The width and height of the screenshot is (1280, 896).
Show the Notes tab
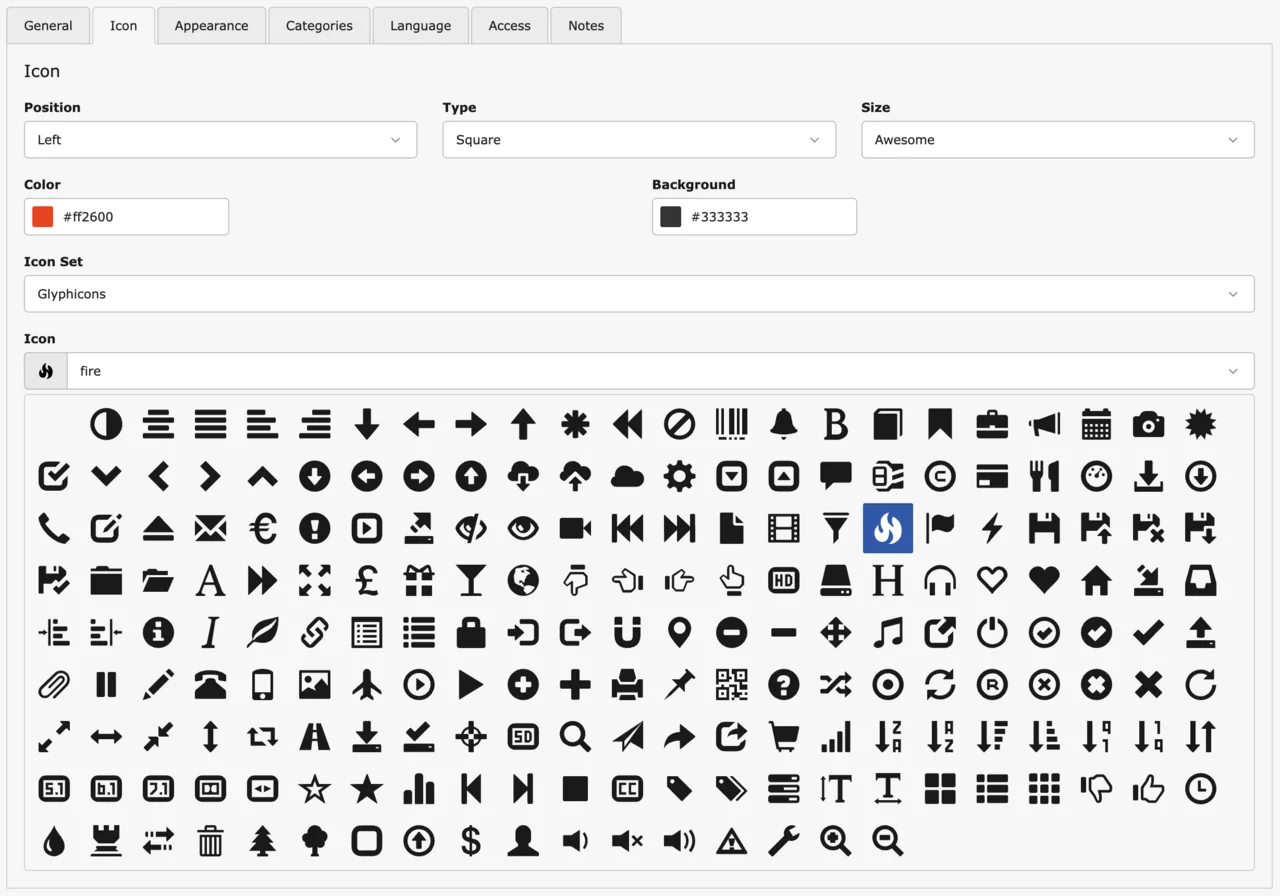point(586,26)
